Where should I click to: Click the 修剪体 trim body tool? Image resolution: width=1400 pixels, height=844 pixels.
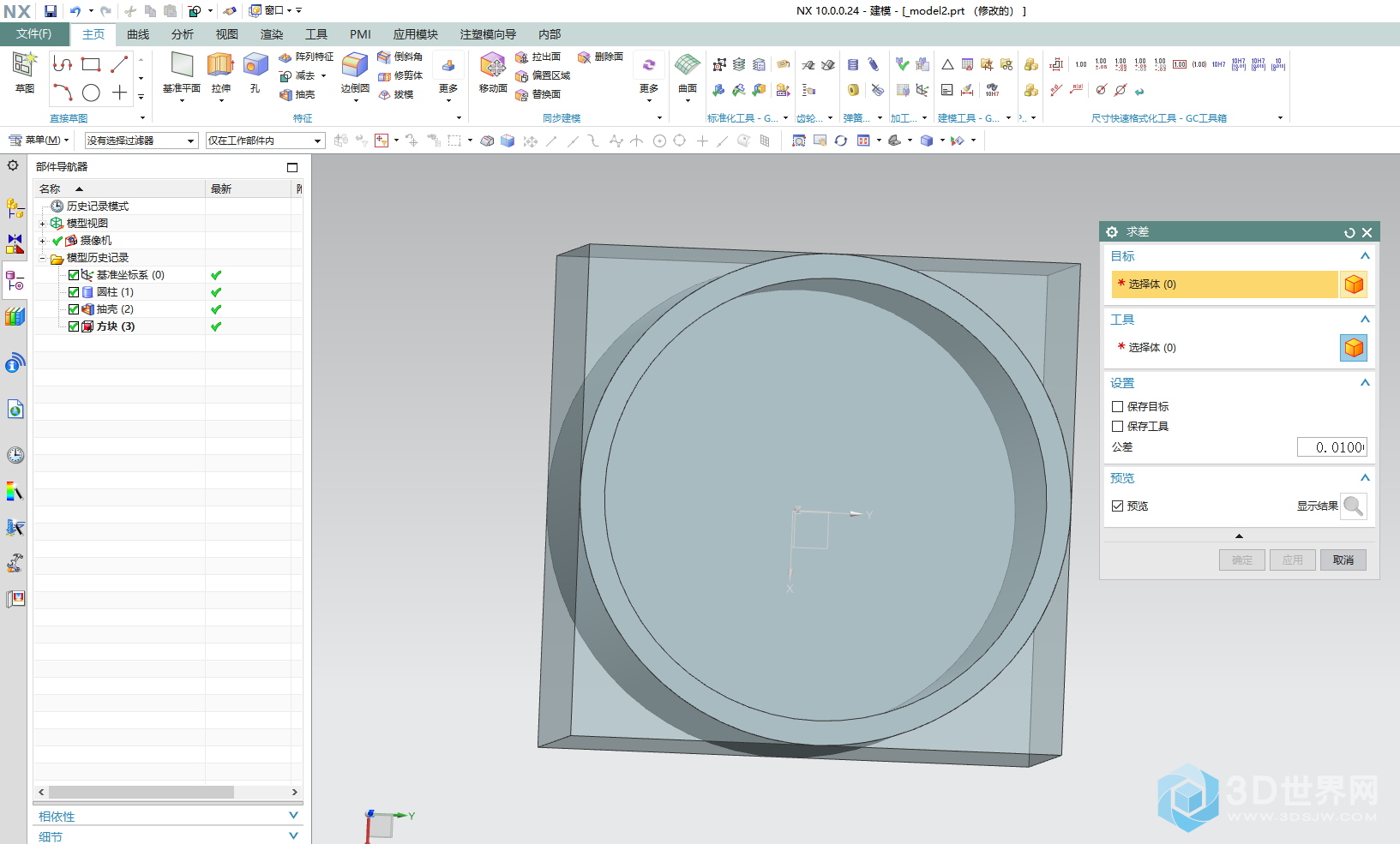coord(400,75)
